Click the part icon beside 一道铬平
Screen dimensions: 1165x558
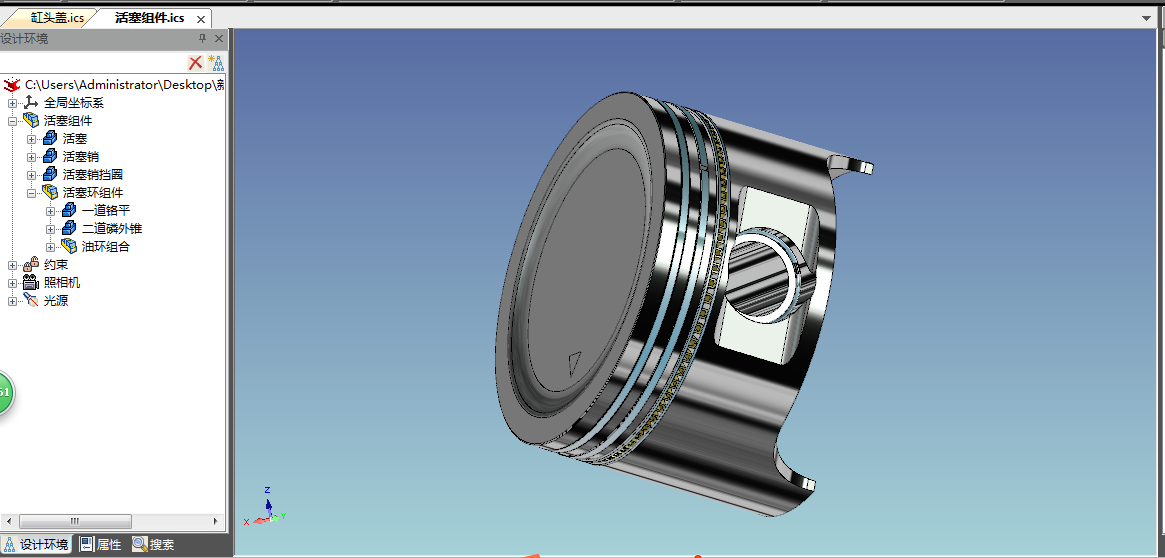69,210
